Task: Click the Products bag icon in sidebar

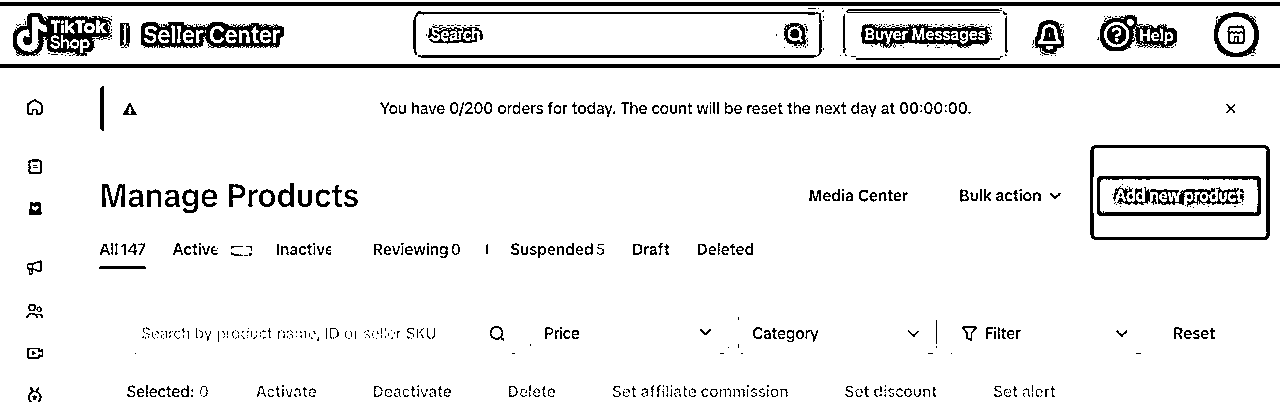Action: pos(36,209)
